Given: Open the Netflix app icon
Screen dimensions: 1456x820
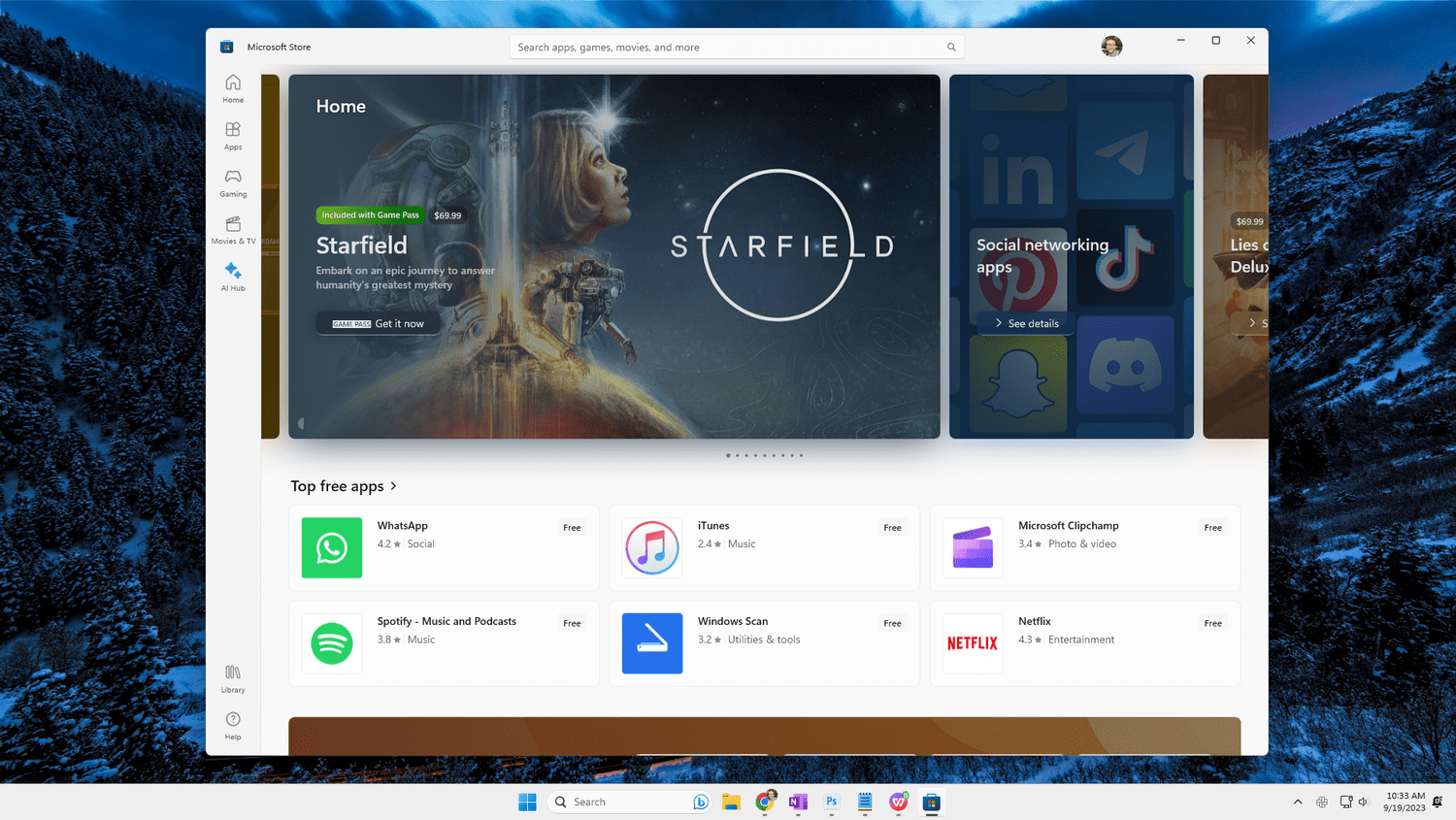Looking at the screenshot, I should tap(973, 642).
